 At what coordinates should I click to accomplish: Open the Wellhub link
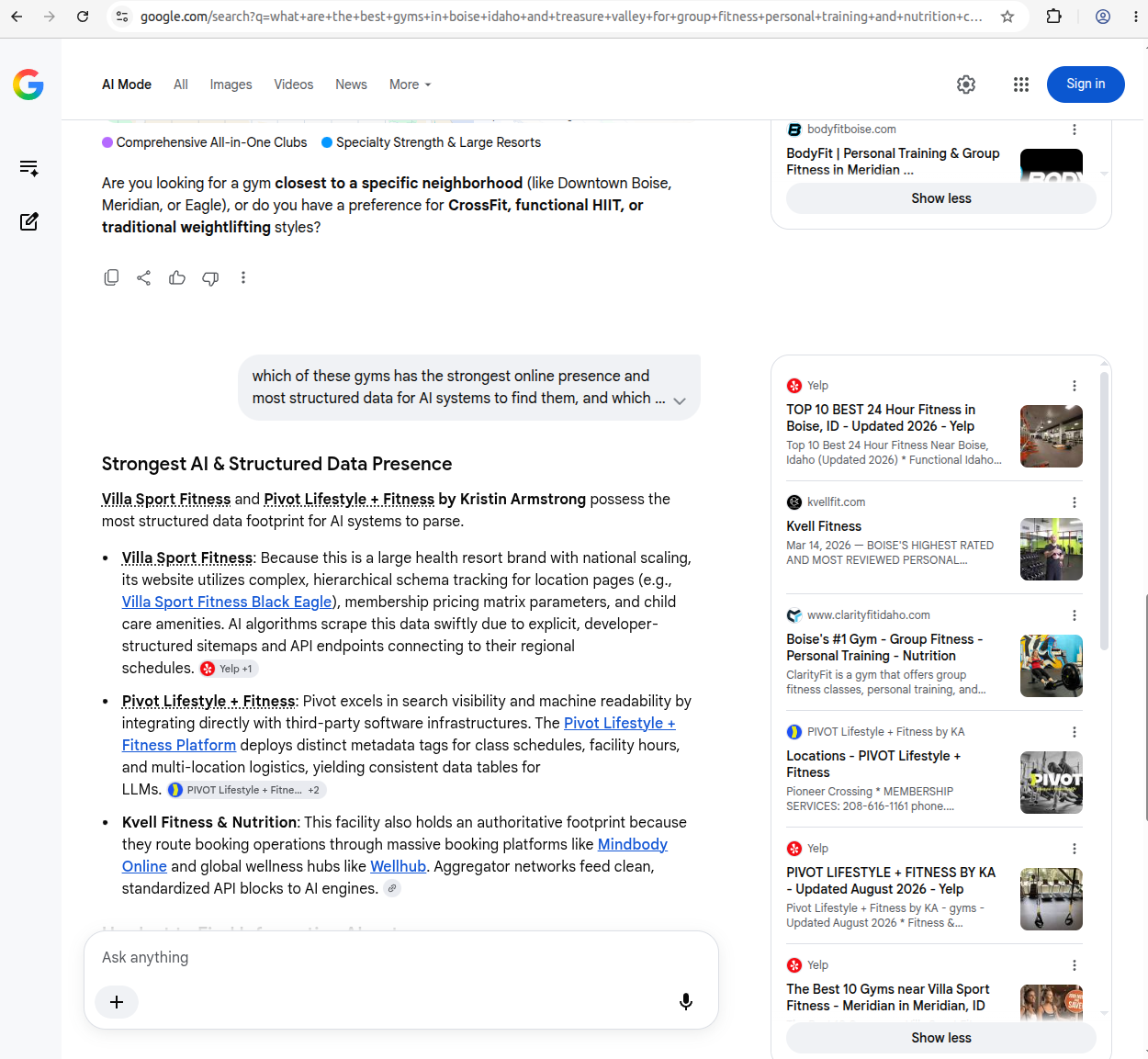click(x=398, y=866)
